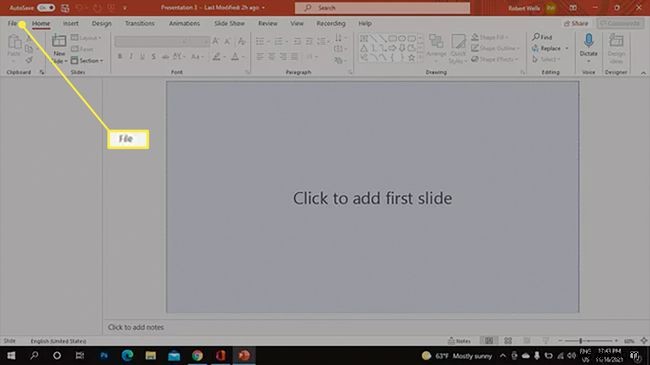Click the Save icon in title bar
The image size is (650, 365).
65,8
